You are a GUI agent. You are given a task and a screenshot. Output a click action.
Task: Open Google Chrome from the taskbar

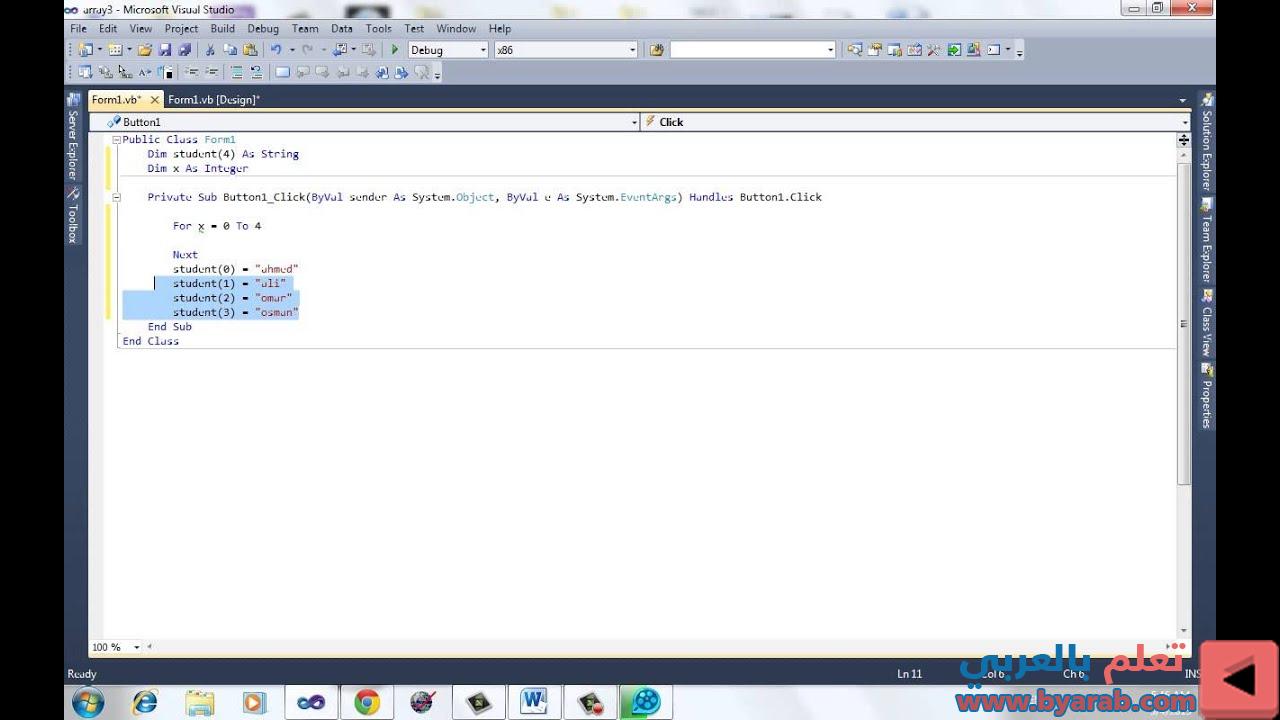[367, 702]
